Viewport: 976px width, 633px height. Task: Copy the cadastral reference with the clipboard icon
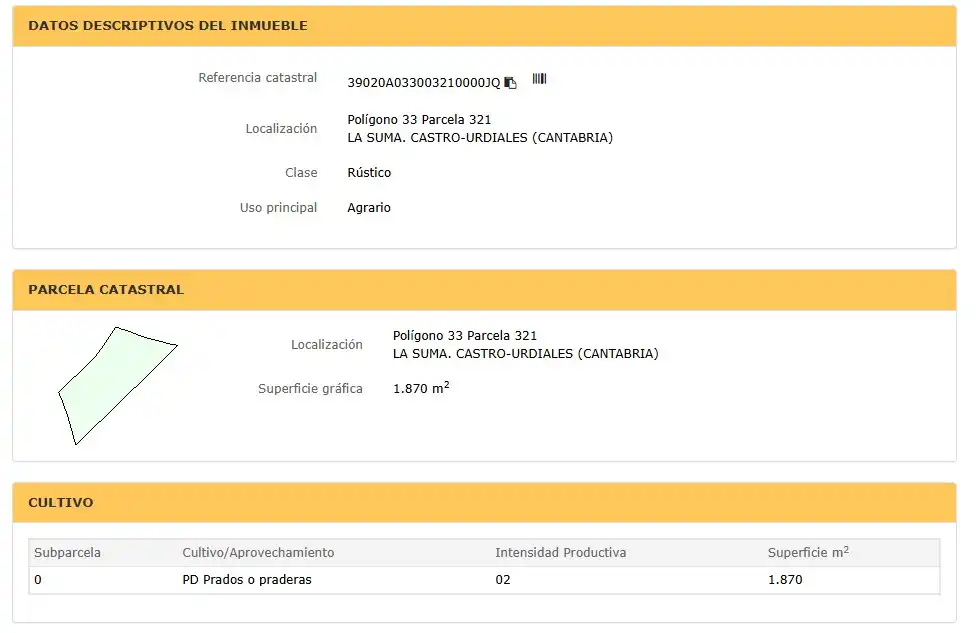coord(510,83)
